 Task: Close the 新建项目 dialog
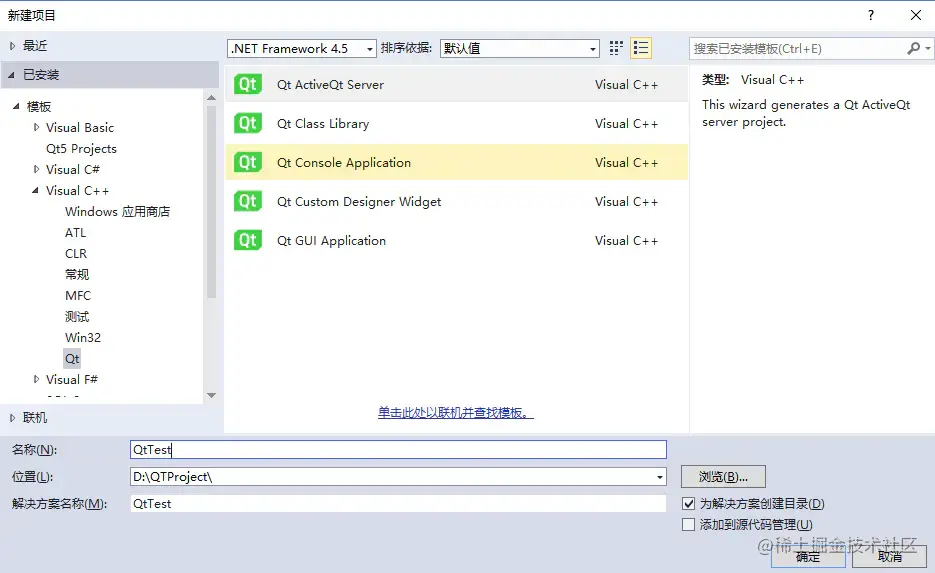pyautogui.click(x=916, y=15)
